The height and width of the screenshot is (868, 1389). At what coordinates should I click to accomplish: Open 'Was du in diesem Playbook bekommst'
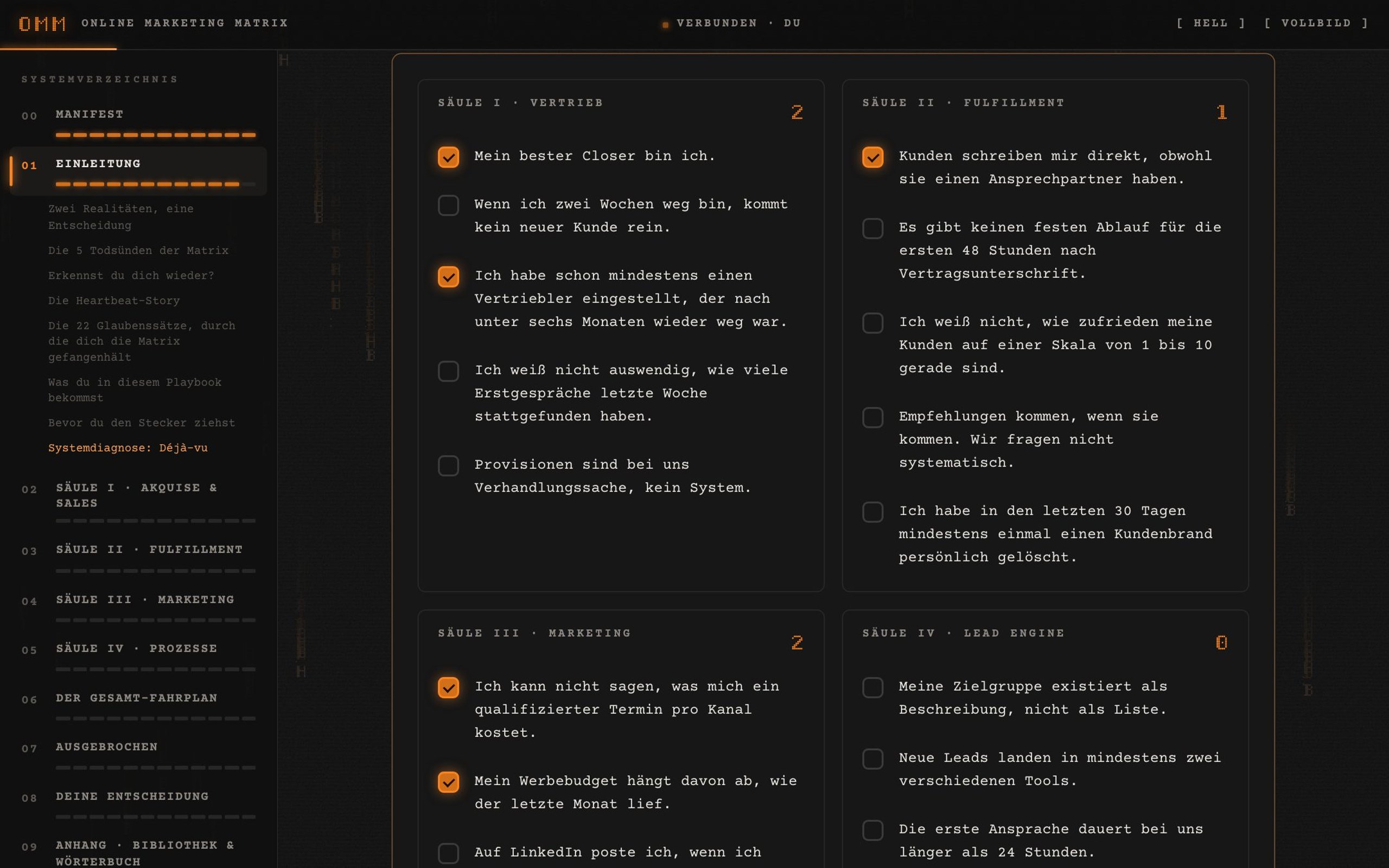coord(135,390)
